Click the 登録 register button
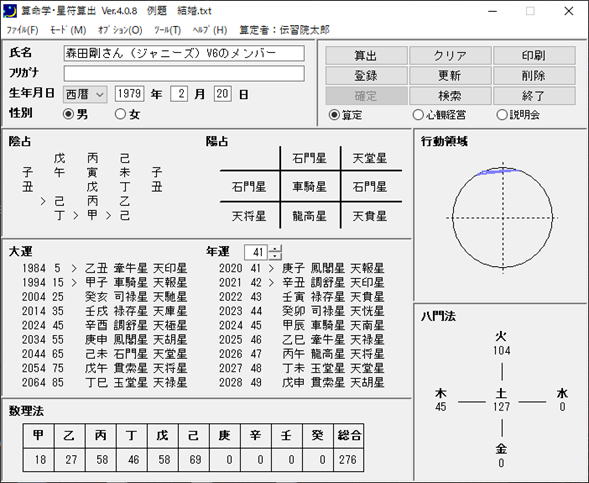The width and height of the screenshot is (589, 483). click(x=366, y=75)
